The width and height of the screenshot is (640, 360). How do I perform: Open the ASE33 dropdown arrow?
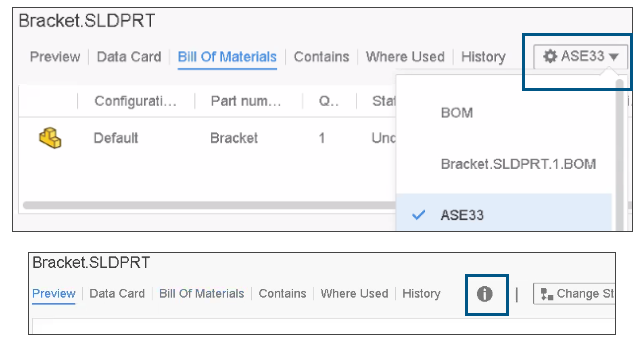(x=613, y=57)
